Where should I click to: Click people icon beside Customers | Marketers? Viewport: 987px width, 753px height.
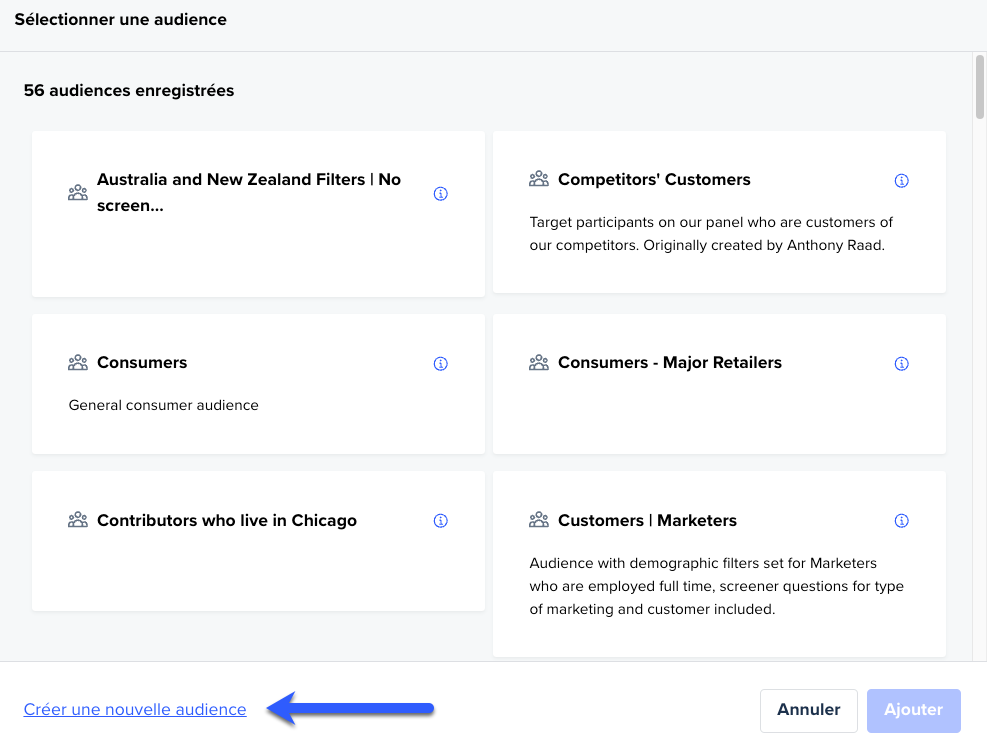click(539, 521)
